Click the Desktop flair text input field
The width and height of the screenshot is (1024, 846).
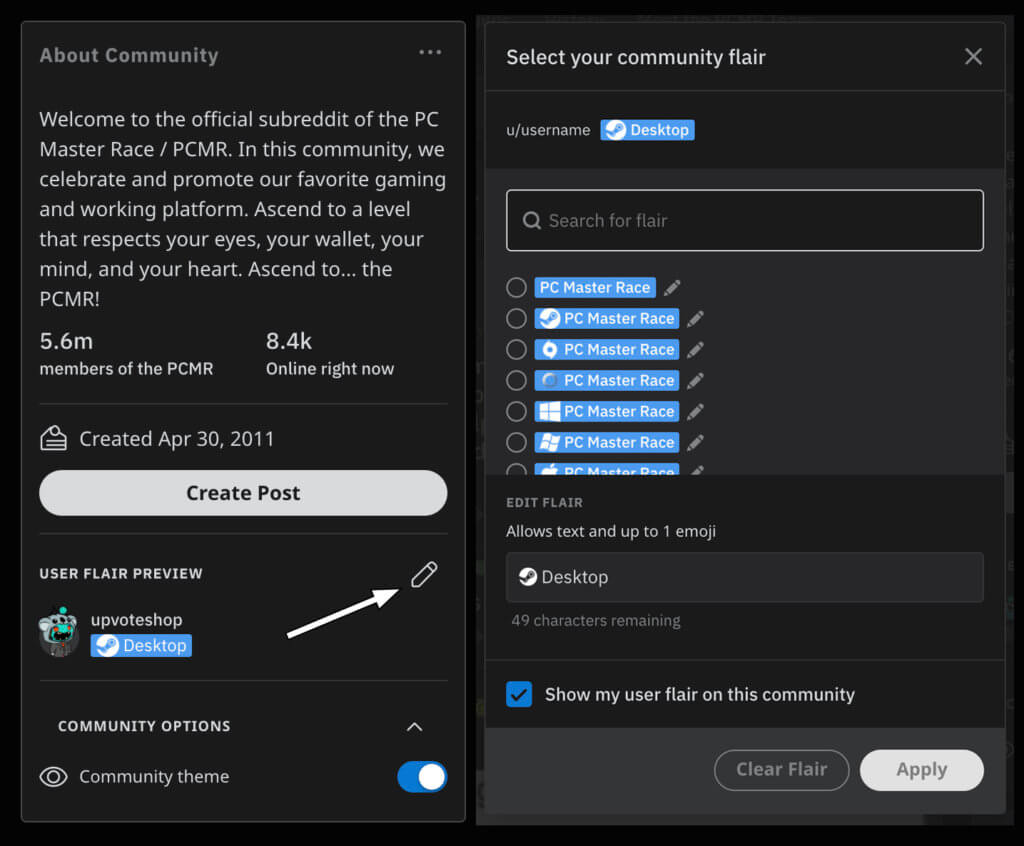click(744, 577)
